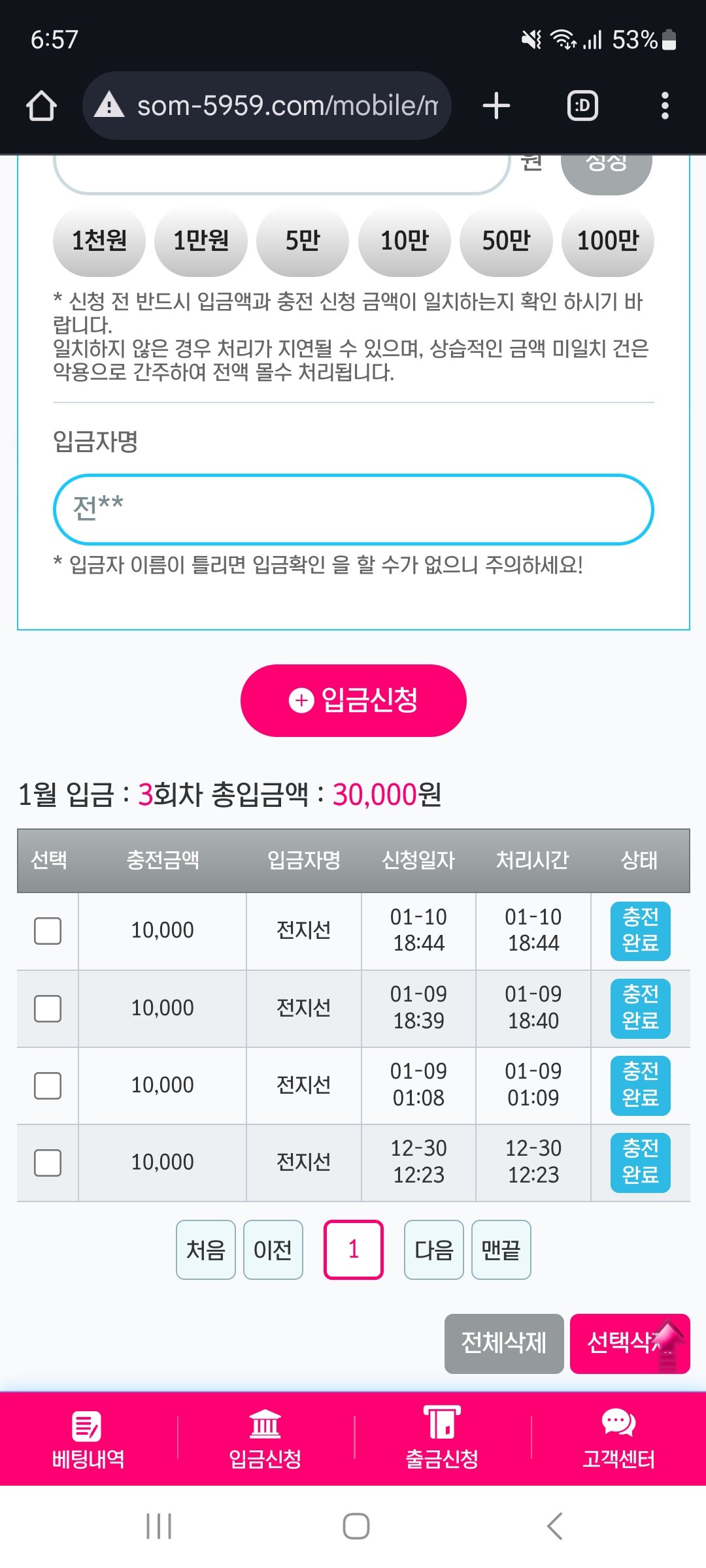The height and width of the screenshot is (1568, 706).
Task: Tap the site security warning icon
Action: click(x=109, y=106)
